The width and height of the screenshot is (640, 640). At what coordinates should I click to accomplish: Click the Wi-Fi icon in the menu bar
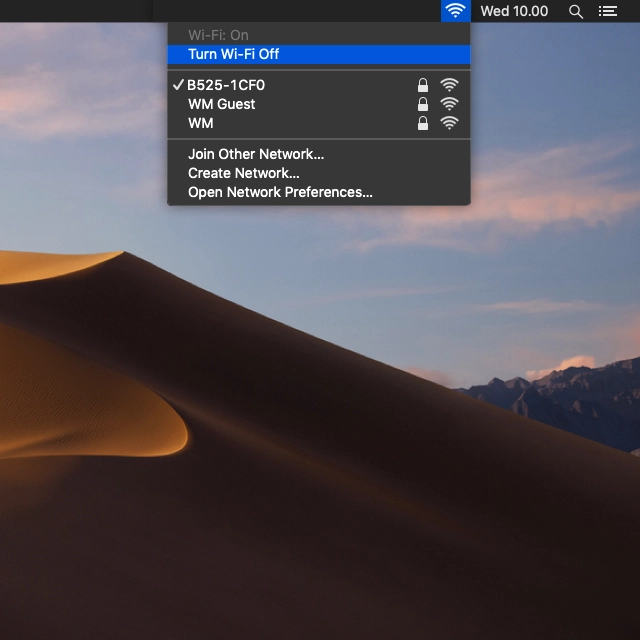[455, 11]
